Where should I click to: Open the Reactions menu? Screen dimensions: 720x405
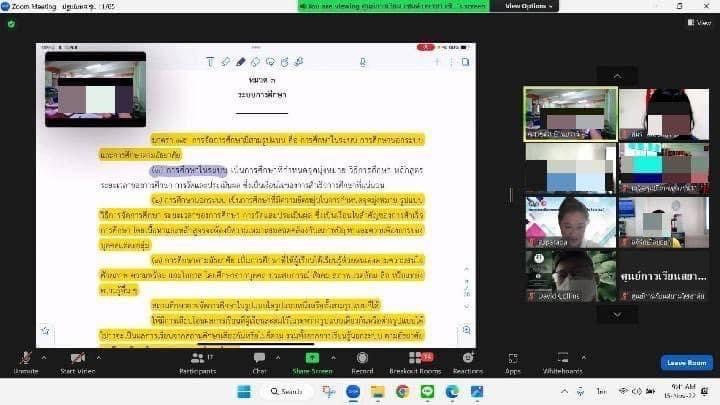[x=467, y=359]
